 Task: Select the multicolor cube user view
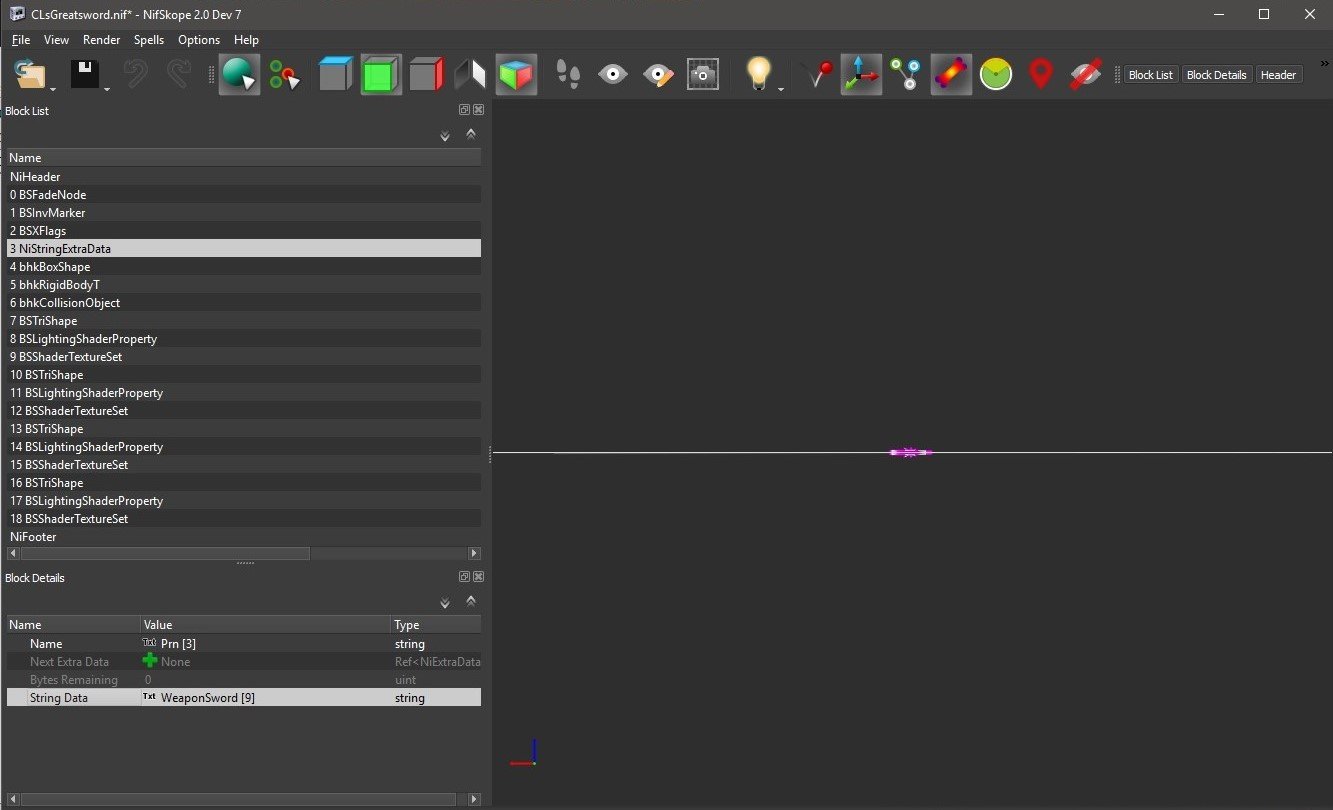pyautogui.click(x=516, y=75)
